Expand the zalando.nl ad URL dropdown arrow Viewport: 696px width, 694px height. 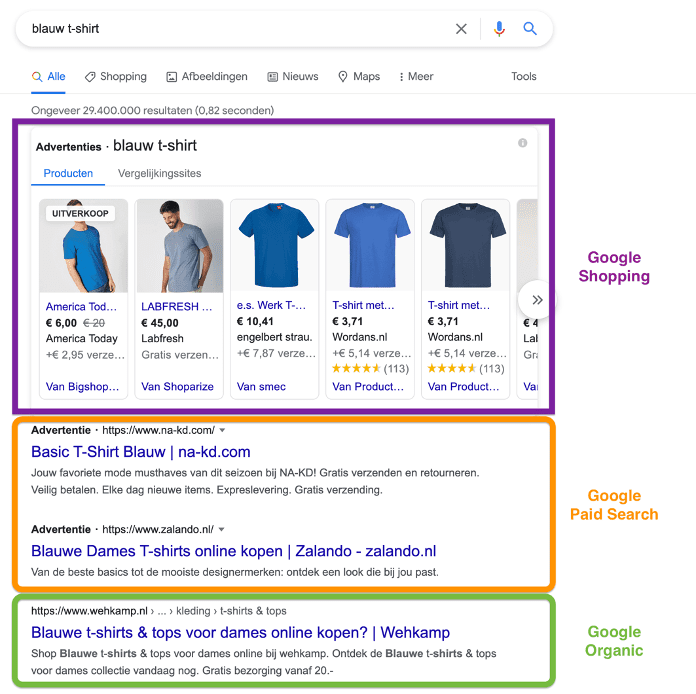click(221, 529)
